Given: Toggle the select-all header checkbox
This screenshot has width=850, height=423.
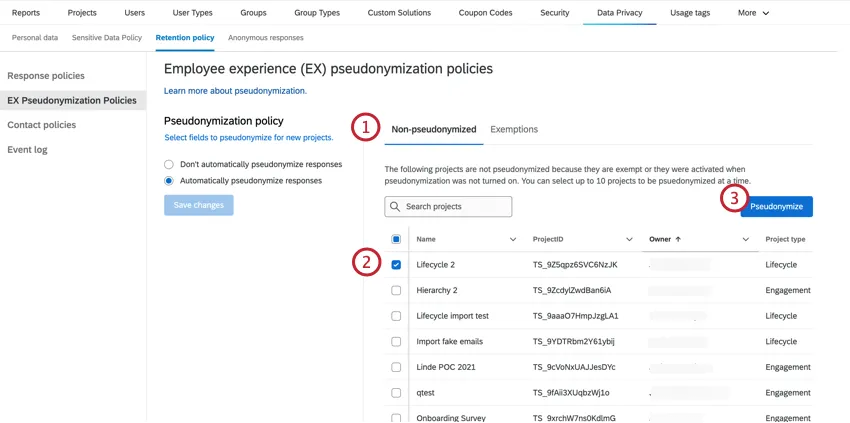Looking at the screenshot, I should pos(397,240).
